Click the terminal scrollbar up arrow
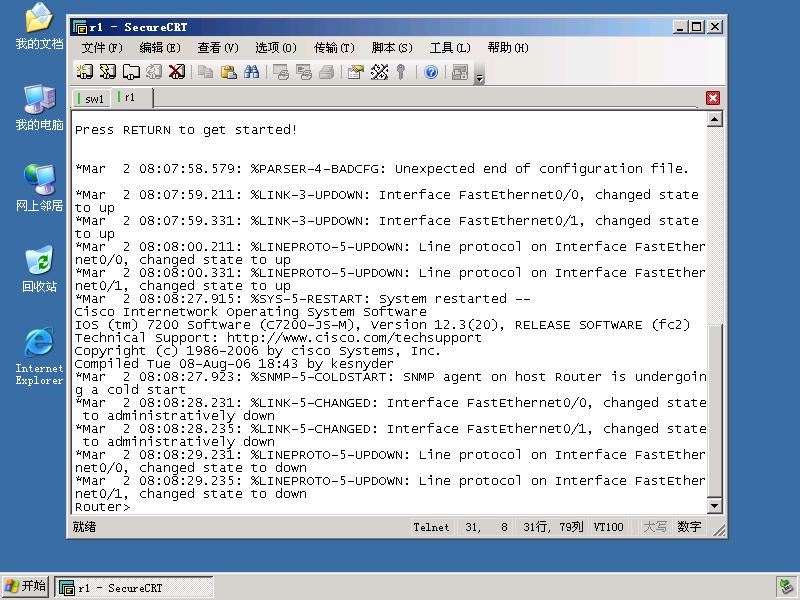Viewport: 800px width, 600px height. click(x=714, y=119)
